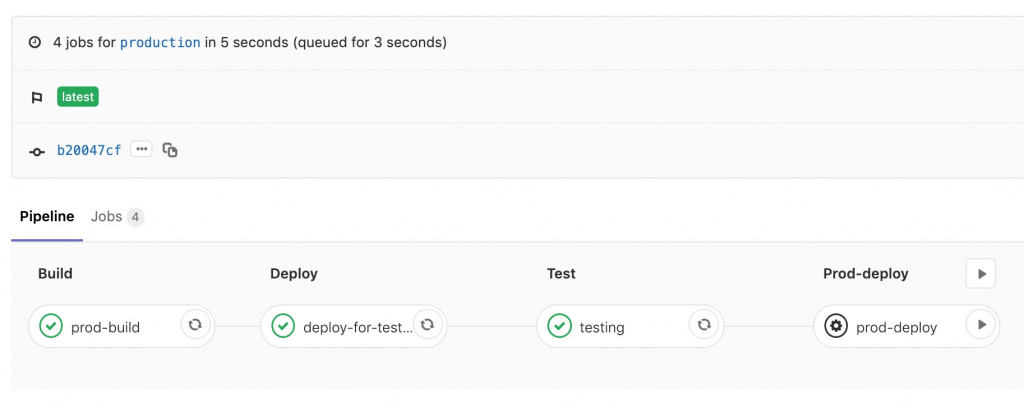
Task: Click the prod-build passed status icon
Action: (x=51, y=326)
